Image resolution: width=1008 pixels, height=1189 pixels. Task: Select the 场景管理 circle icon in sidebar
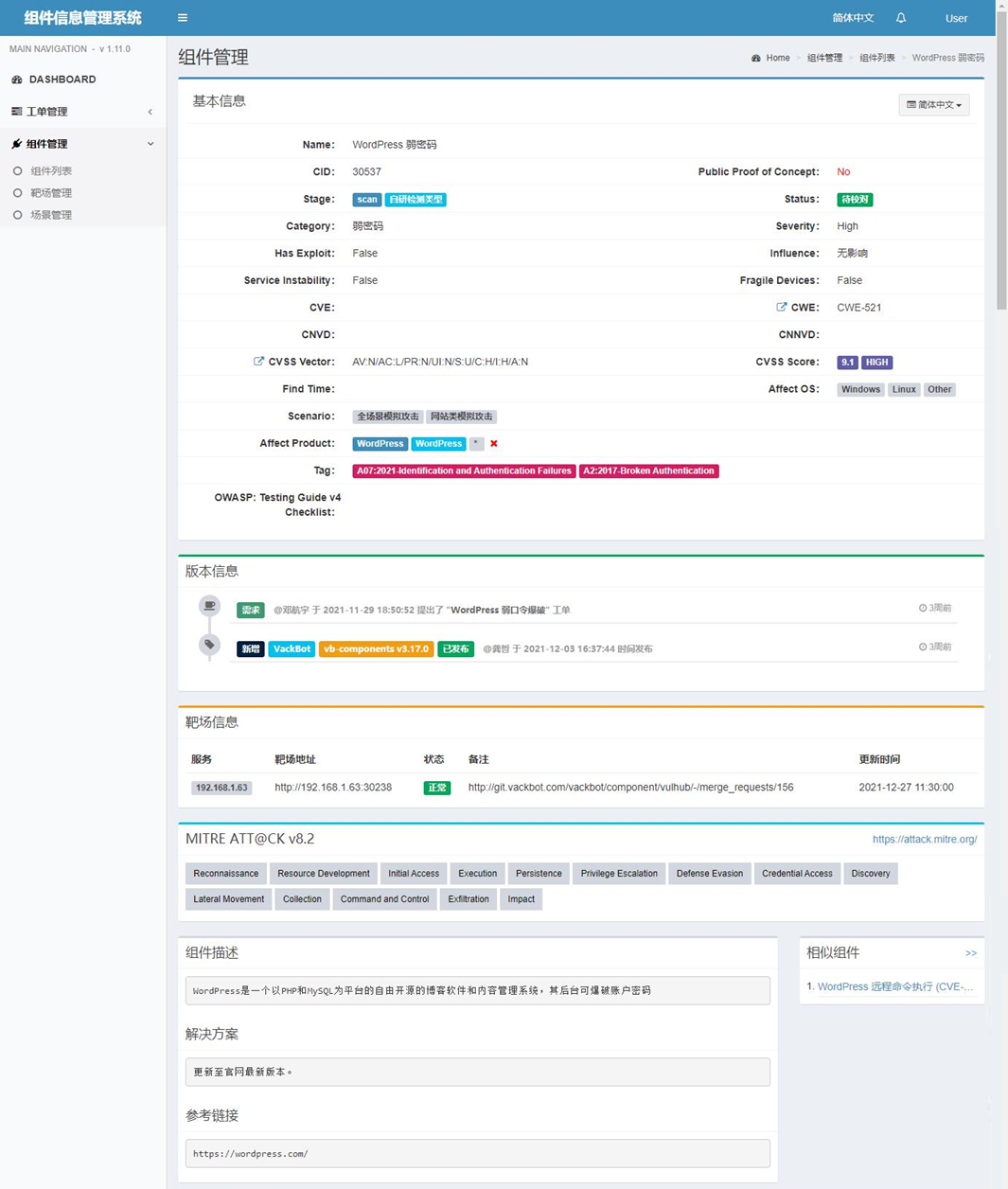point(17,215)
